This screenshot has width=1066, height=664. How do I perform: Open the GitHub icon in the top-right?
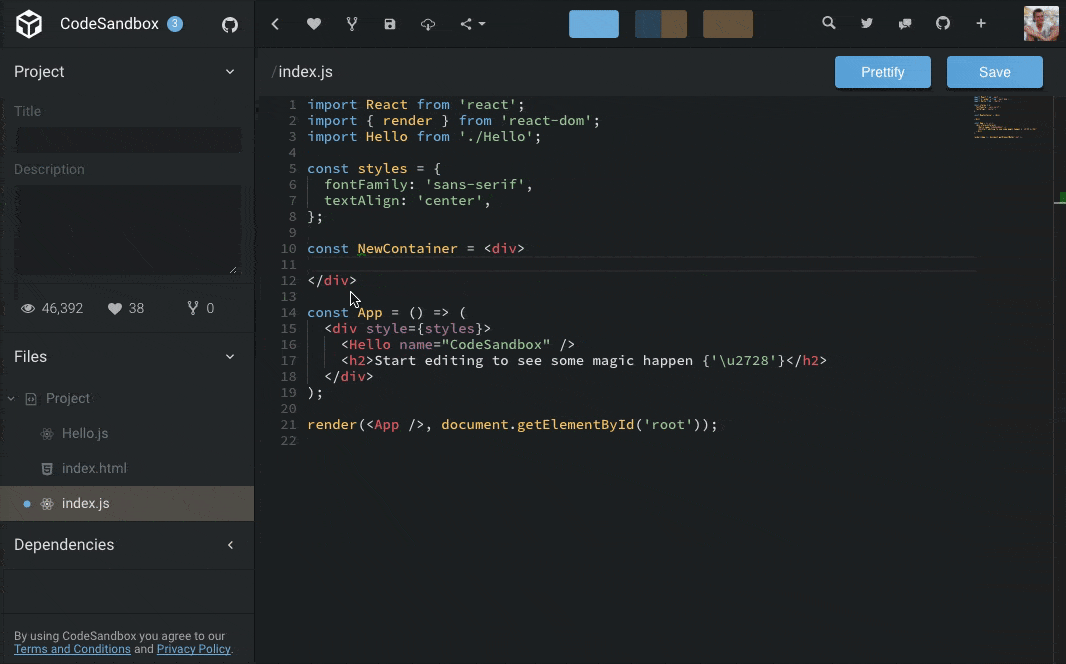click(x=942, y=22)
